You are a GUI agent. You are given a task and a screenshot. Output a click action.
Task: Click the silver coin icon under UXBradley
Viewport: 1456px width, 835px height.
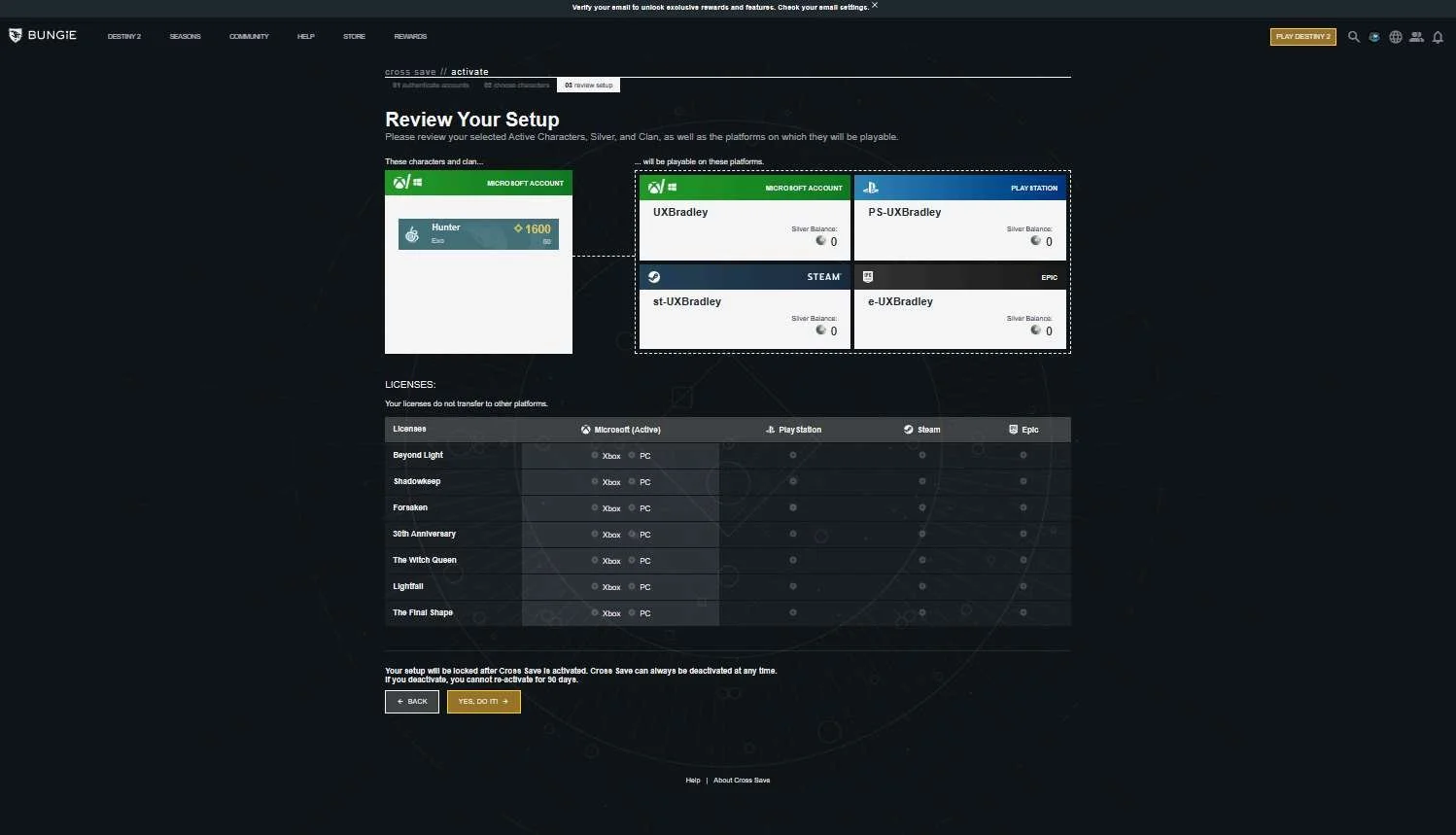coord(820,240)
